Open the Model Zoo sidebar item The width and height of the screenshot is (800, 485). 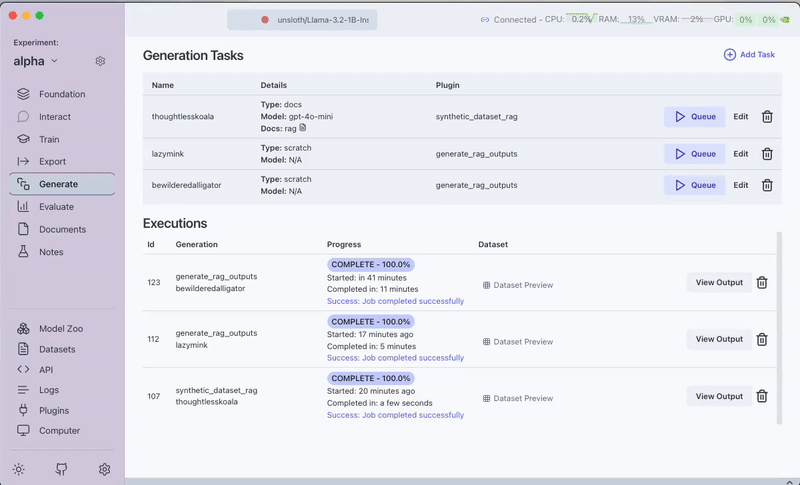pos(62,329)
